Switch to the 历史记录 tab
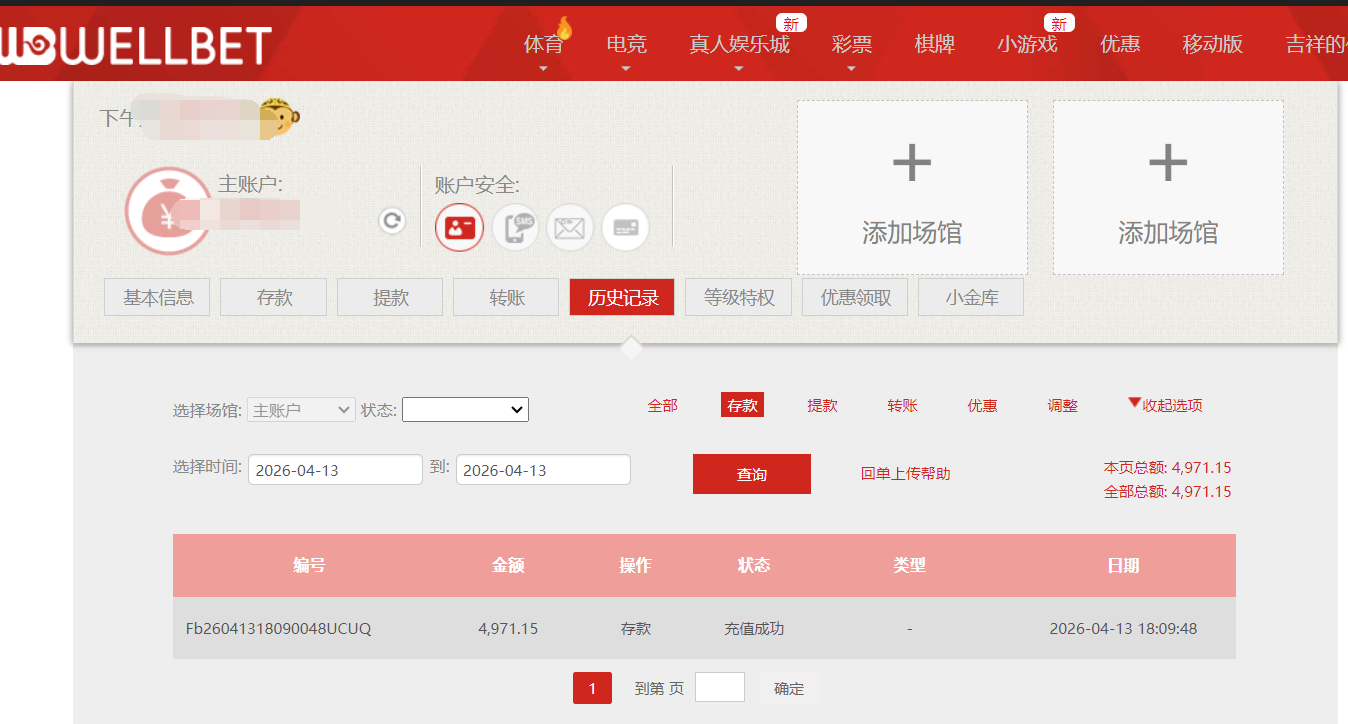The width and height of the screenshot is (1348, 724). click(621, 297)
